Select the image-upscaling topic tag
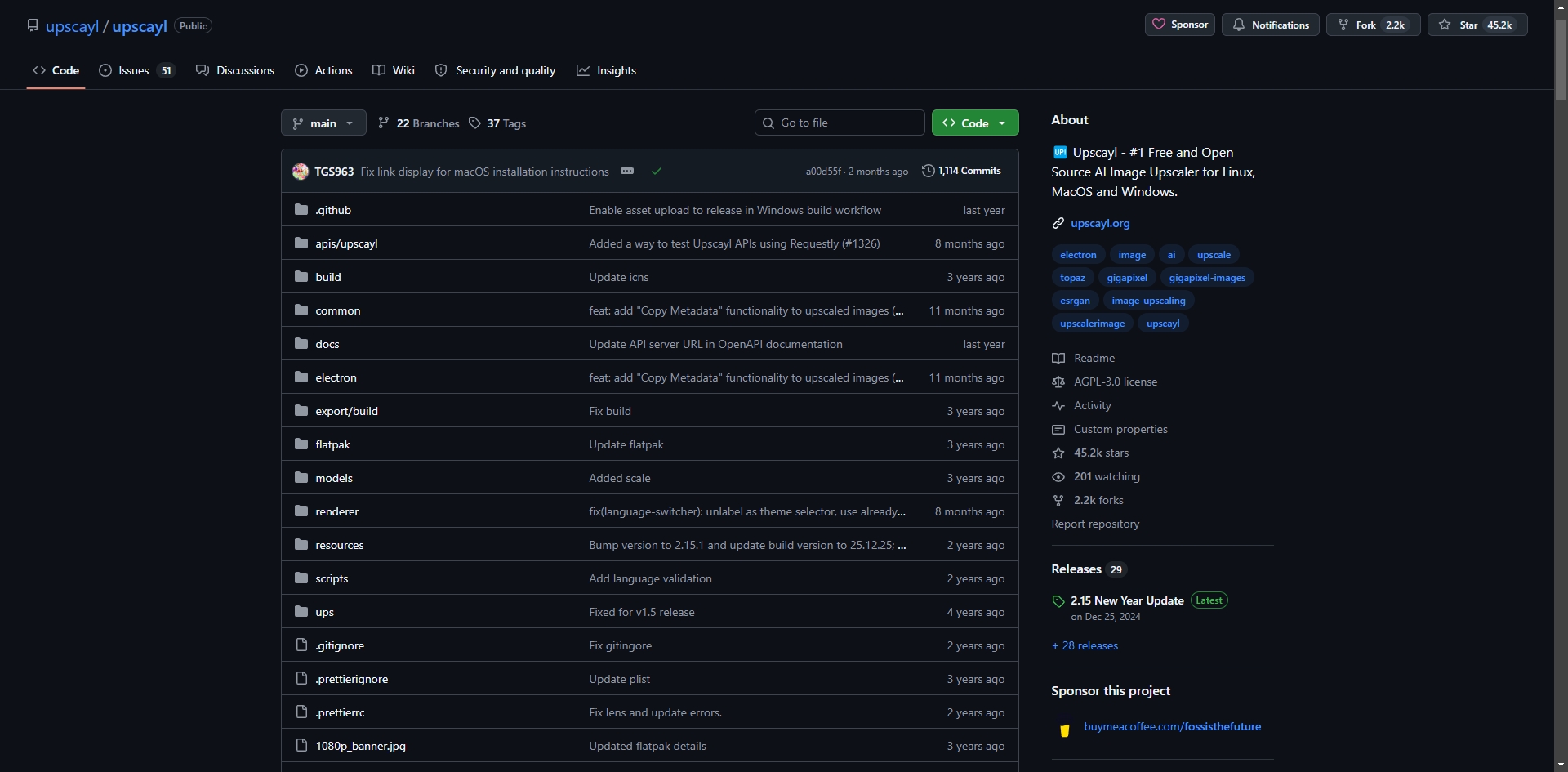Screen dimensions: 1568x772 (x=1148, y=301)
